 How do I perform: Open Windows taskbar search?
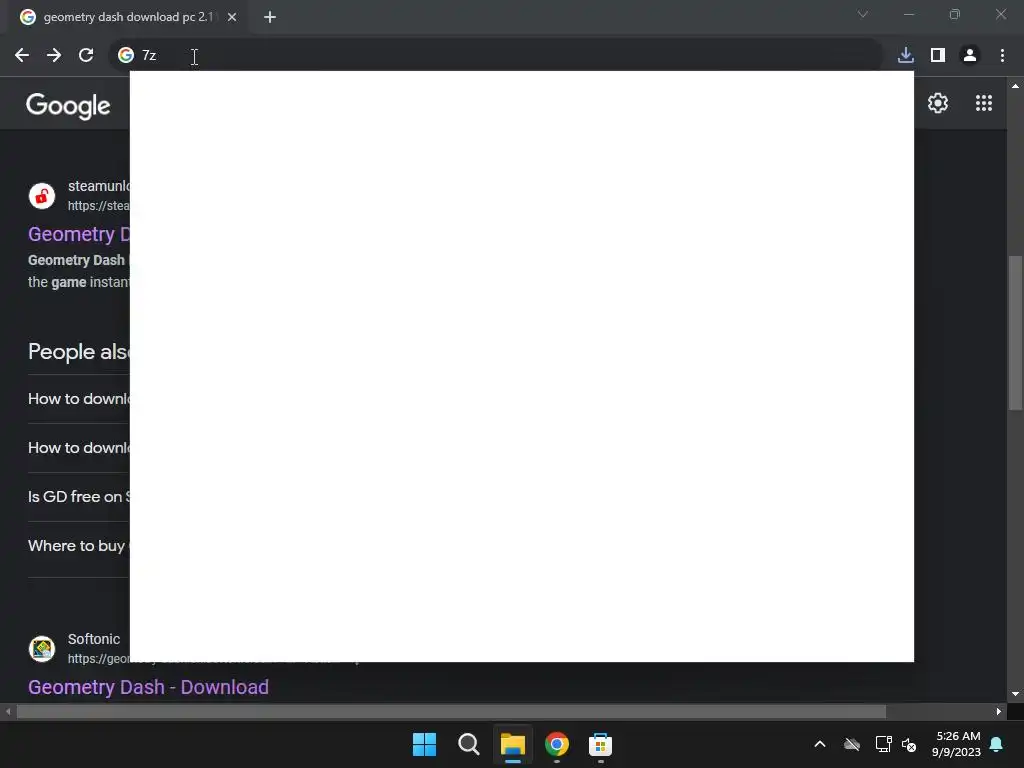(468, 744)
